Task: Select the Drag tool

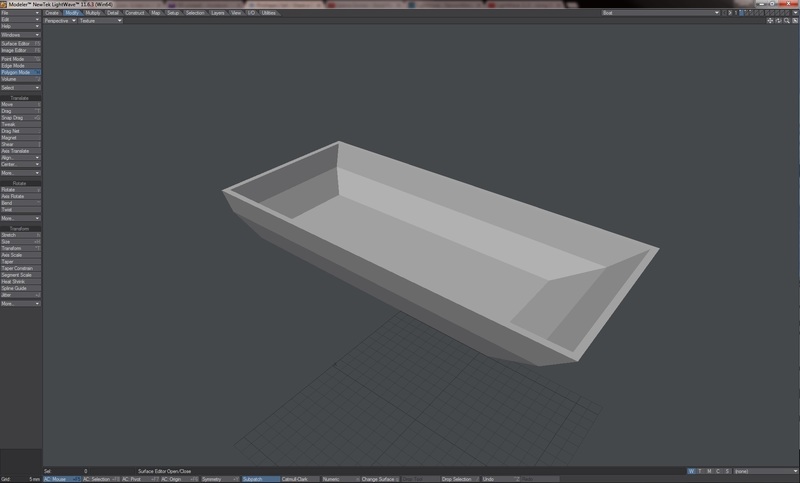Action: (20, 111)
